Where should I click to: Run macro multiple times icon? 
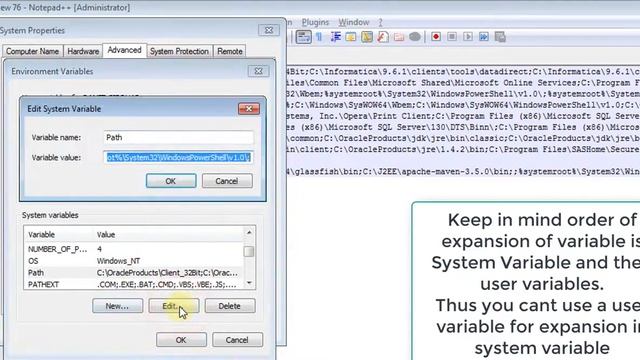pyautogui.click(x=484, y=37)
